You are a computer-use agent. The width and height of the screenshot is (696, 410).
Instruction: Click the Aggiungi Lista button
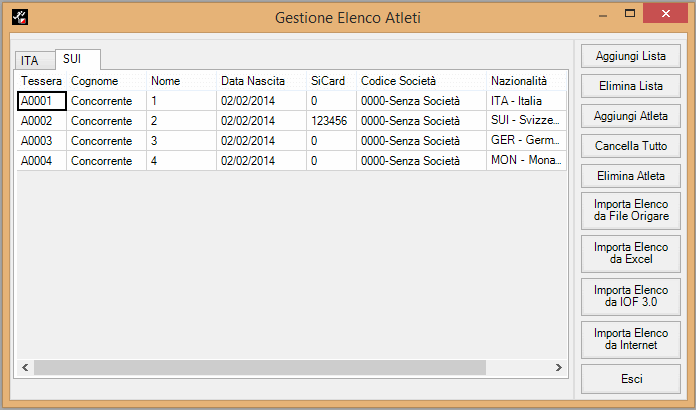(631, 56)
